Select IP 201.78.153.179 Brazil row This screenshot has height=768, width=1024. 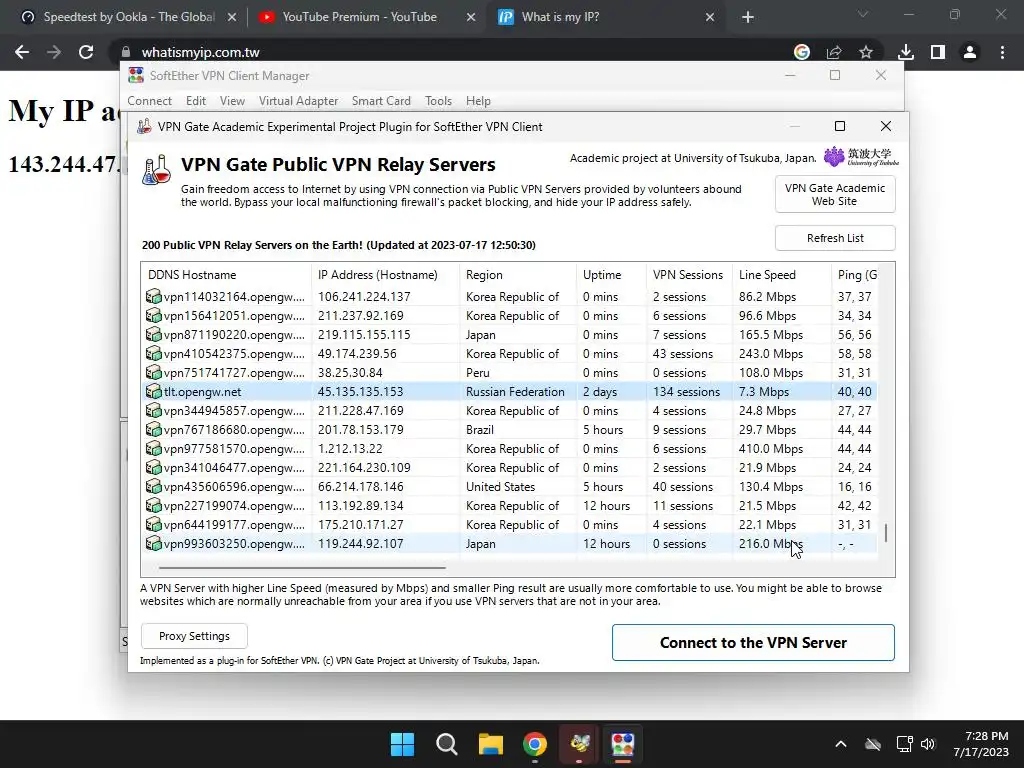pyautogui.click(x=509, y=430)
